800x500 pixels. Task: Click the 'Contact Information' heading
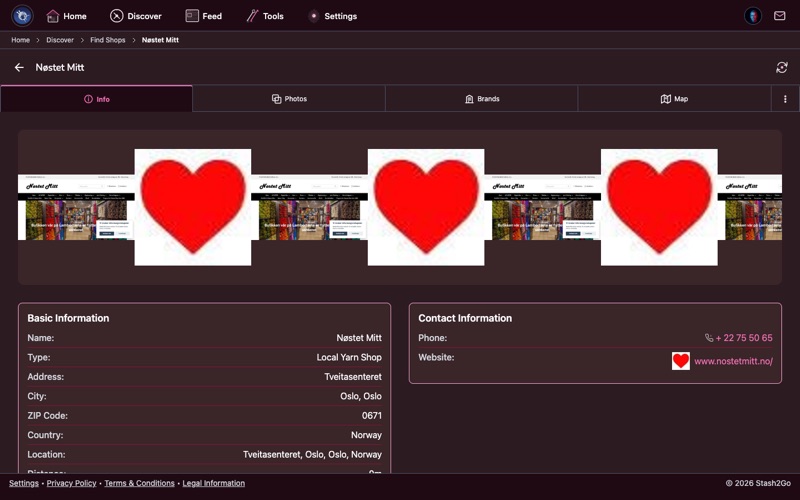point(465,318)
